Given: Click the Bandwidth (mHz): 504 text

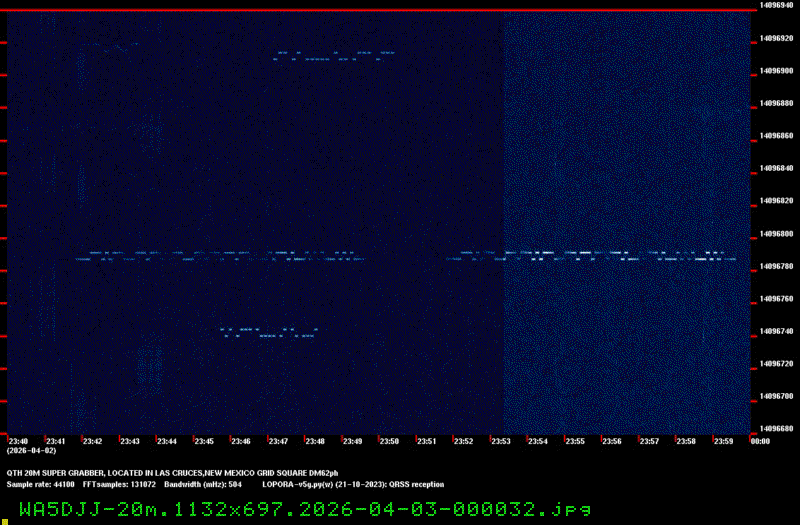Looking at the screenshot, I should click(203, 484).
